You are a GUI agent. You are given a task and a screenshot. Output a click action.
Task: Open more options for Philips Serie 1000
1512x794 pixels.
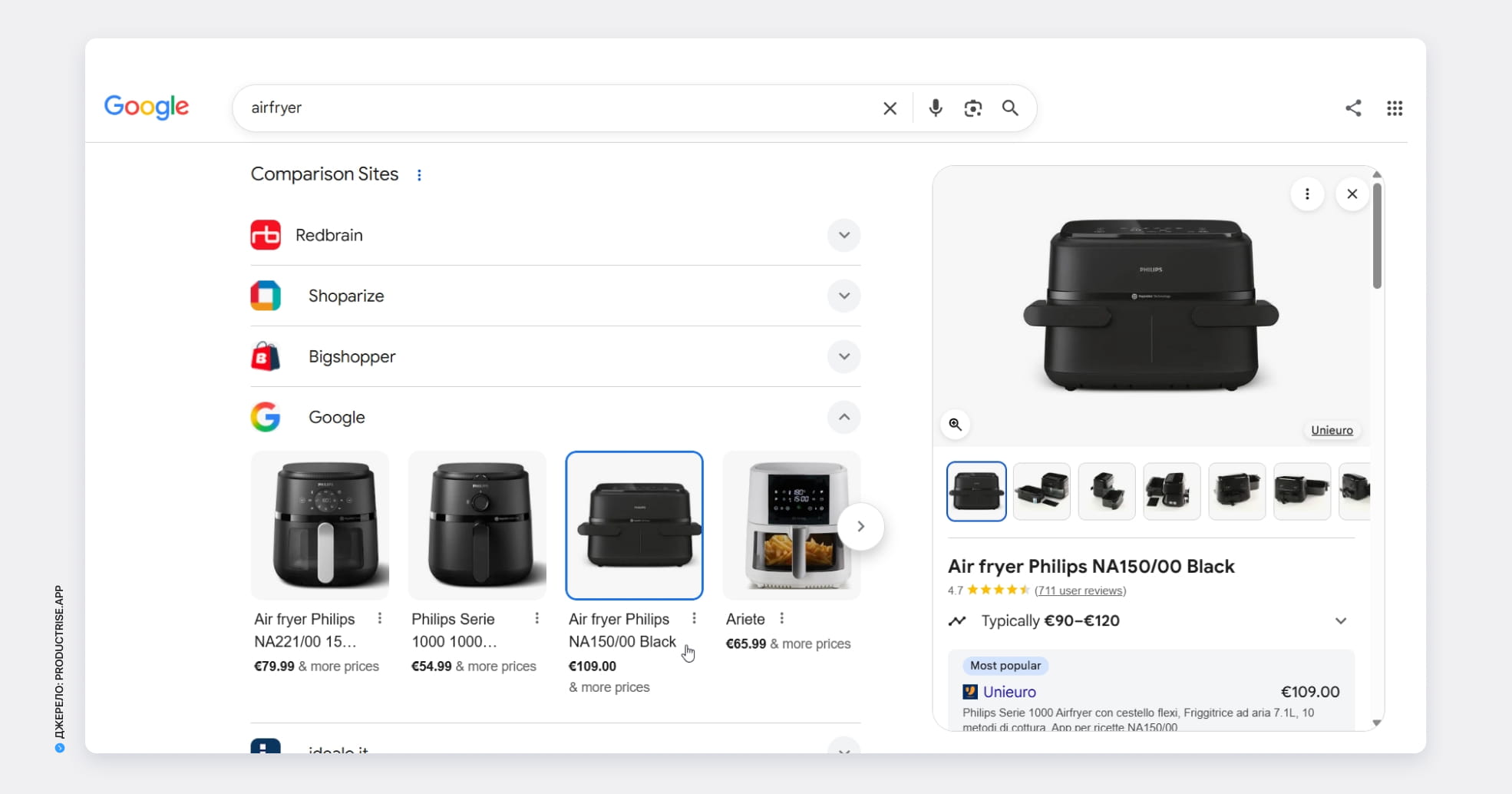pos(537,618)
